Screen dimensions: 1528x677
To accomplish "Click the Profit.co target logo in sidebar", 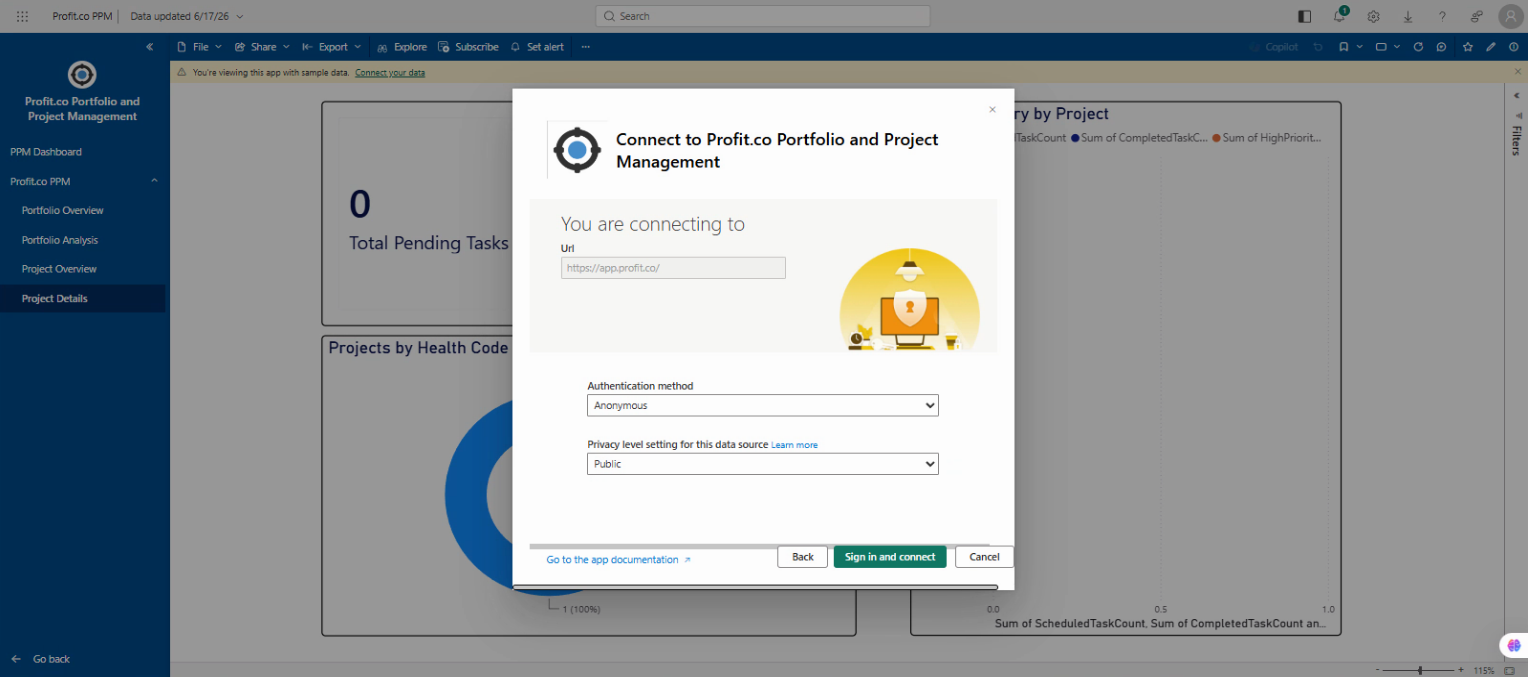I will tap(82, 74).
